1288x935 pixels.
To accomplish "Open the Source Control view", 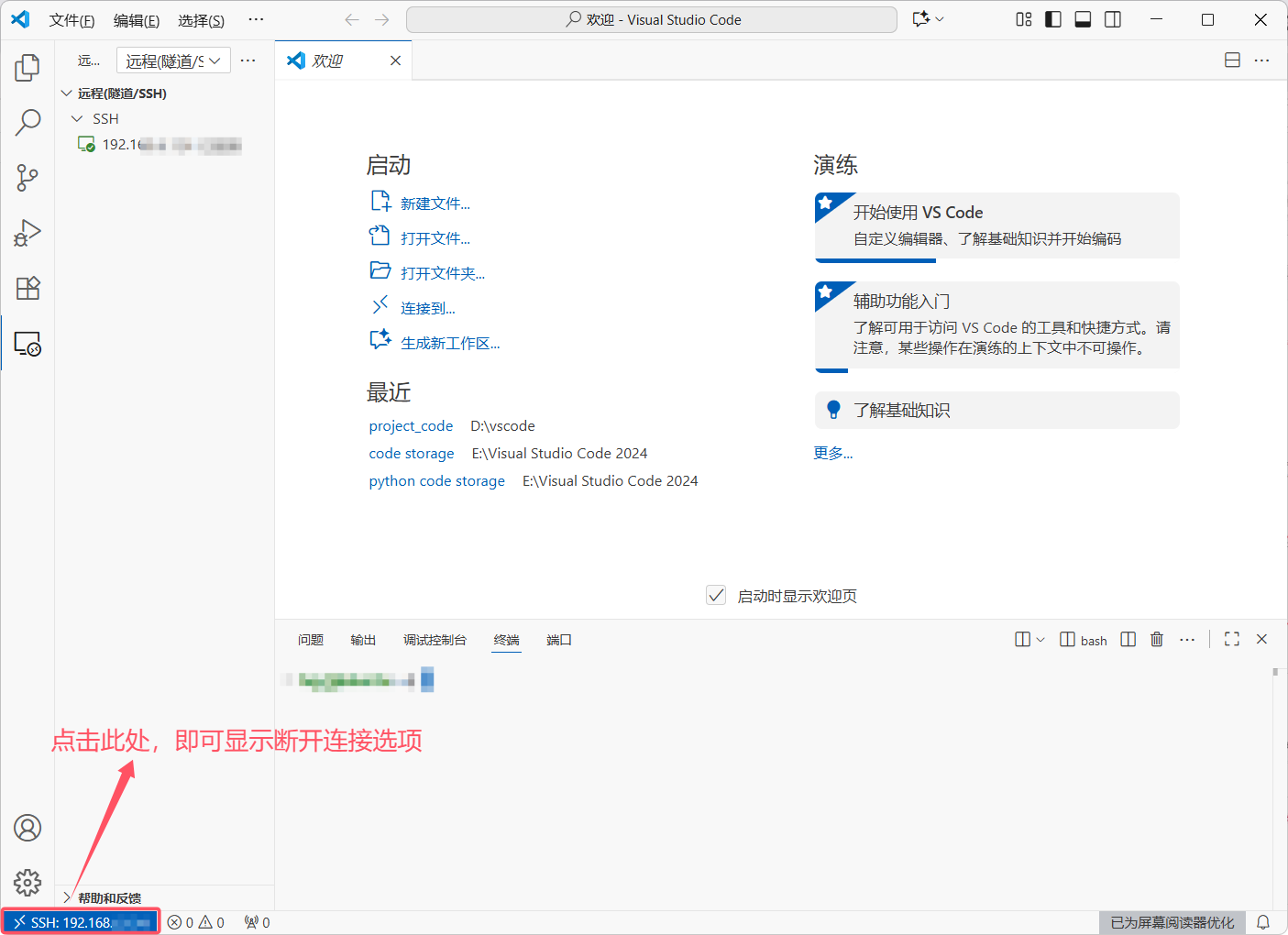I will click(28, 177).
